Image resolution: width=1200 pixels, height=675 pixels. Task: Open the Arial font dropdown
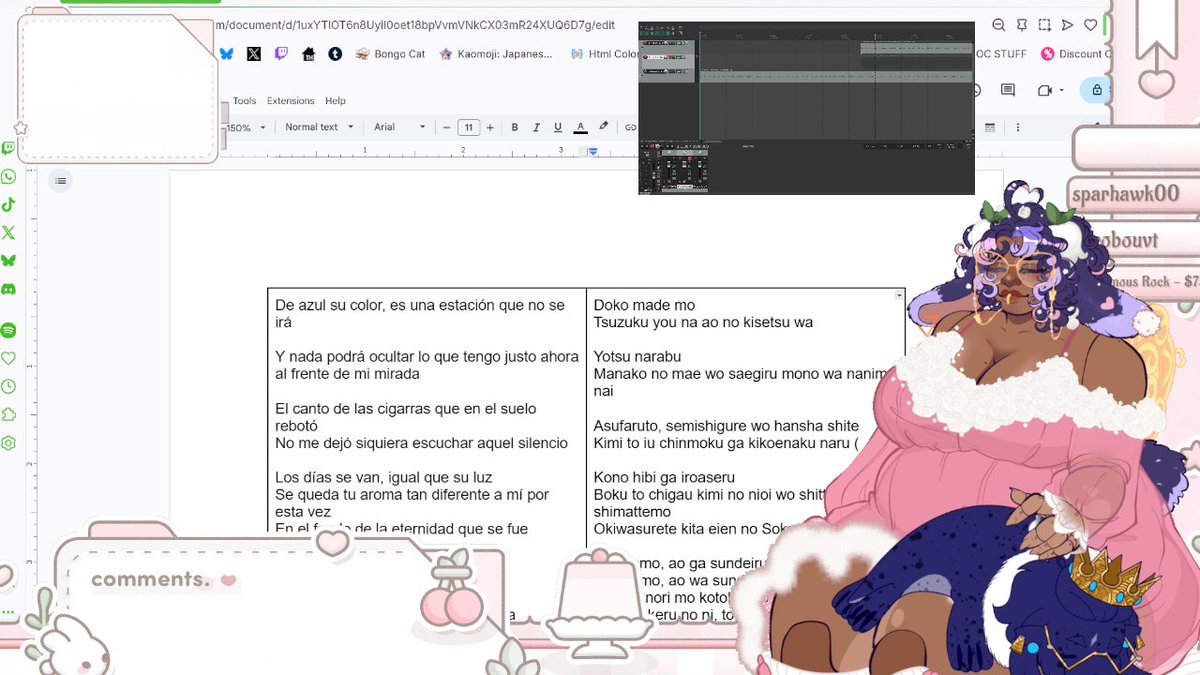point(396,127)
